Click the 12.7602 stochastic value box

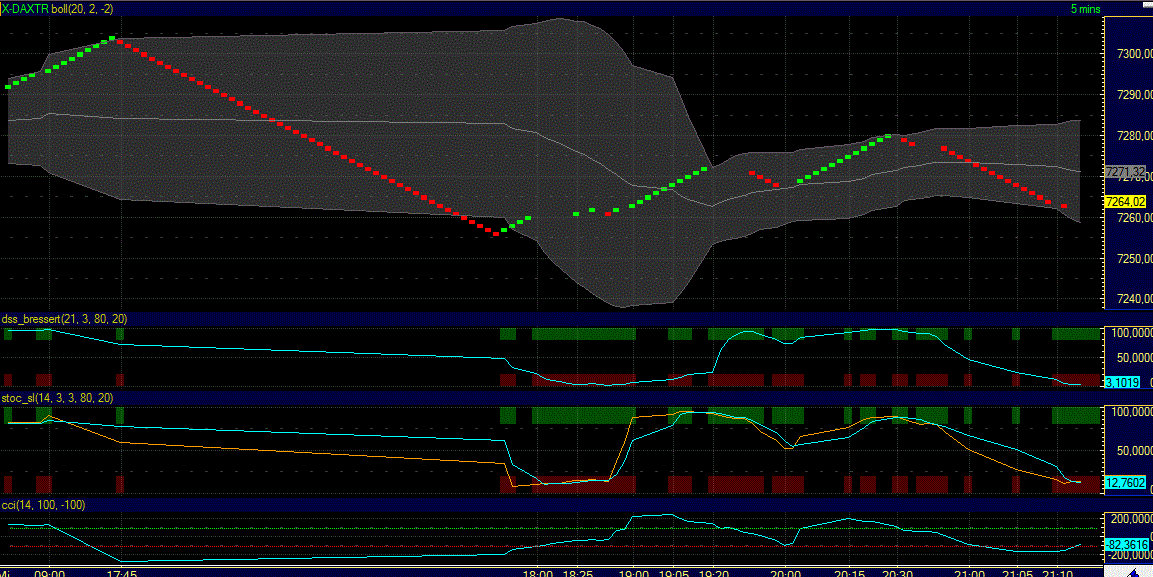pos(1125,483)
